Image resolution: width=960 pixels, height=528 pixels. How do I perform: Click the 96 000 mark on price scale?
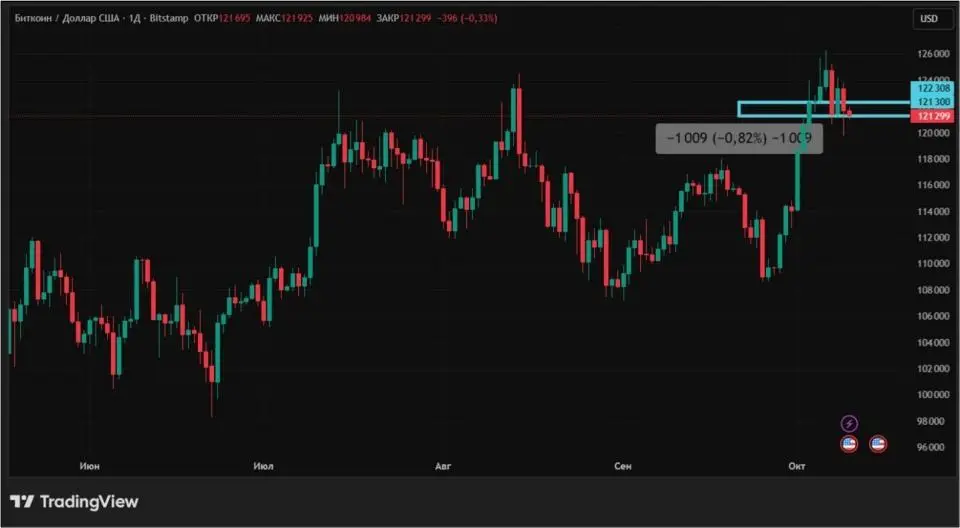(x=933, y=447)
